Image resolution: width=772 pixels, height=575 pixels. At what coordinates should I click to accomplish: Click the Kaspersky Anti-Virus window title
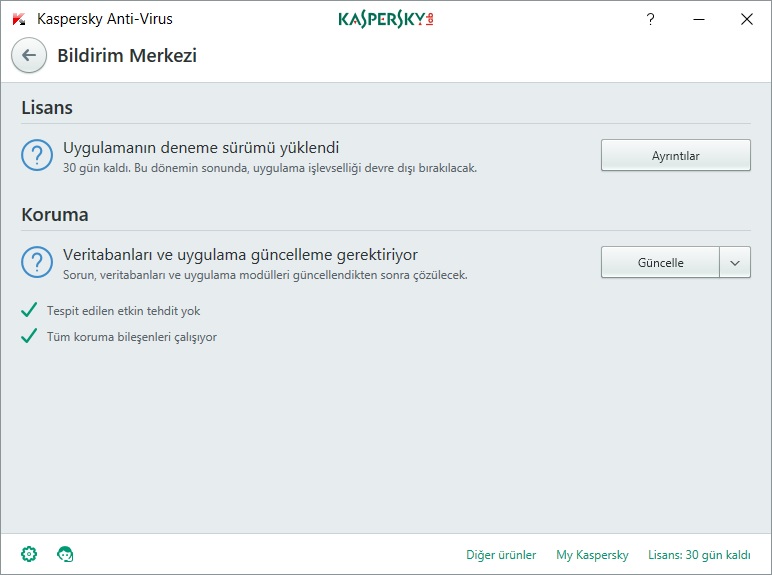(x=105, y=19)
